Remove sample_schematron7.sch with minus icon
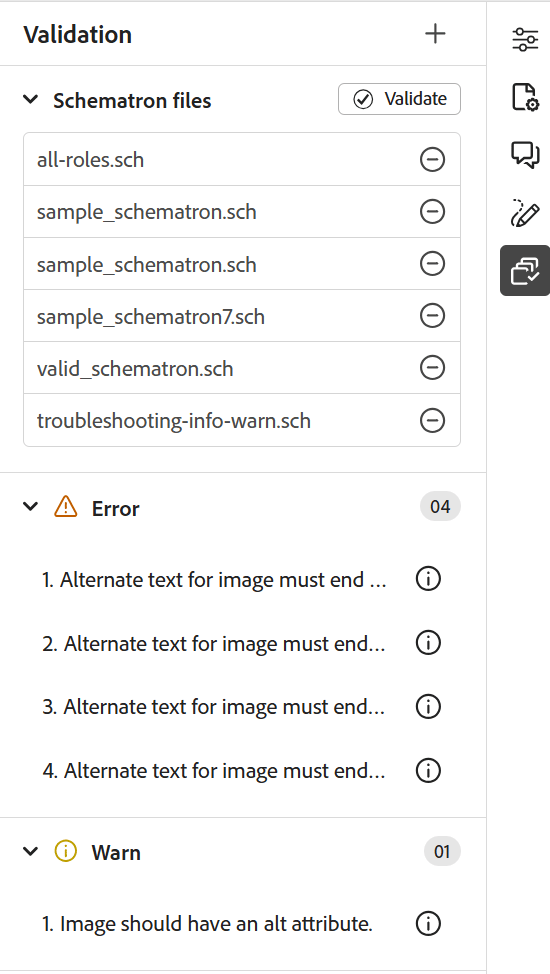Image resolution: width=550 pixels, height=974 pixels. (x=432, y=316)
